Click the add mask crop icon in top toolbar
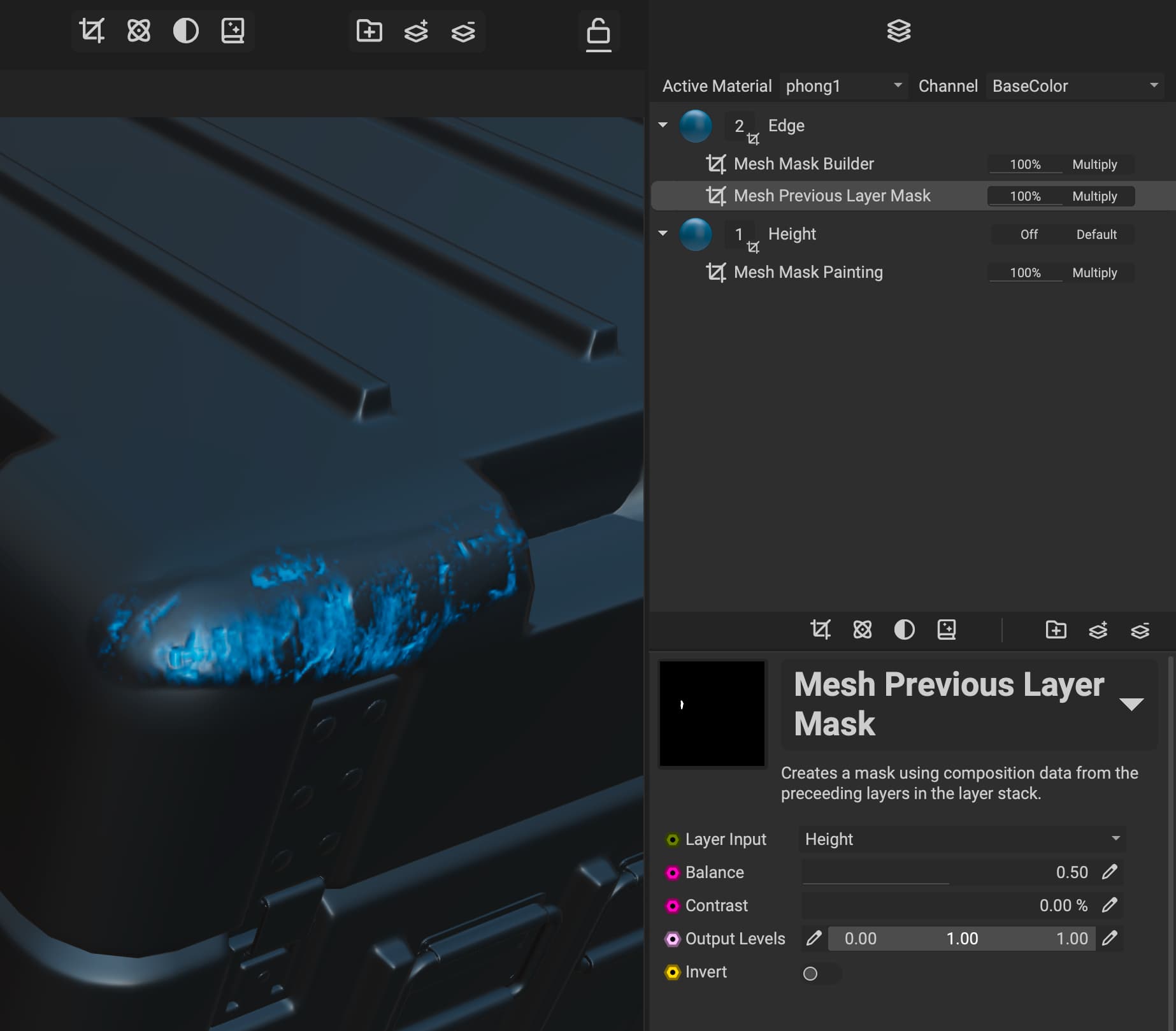The image size is (1176, 1031). click(x=92, y=31)
